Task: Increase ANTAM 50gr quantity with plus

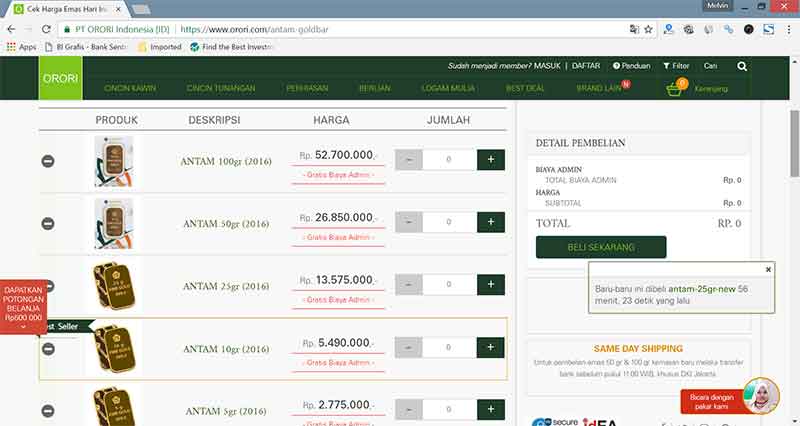Action: 491,222
